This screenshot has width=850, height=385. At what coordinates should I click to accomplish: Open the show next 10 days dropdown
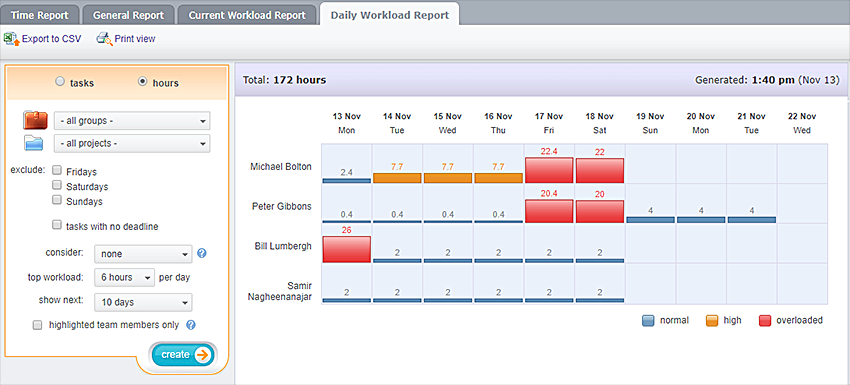tap(143, 302)
